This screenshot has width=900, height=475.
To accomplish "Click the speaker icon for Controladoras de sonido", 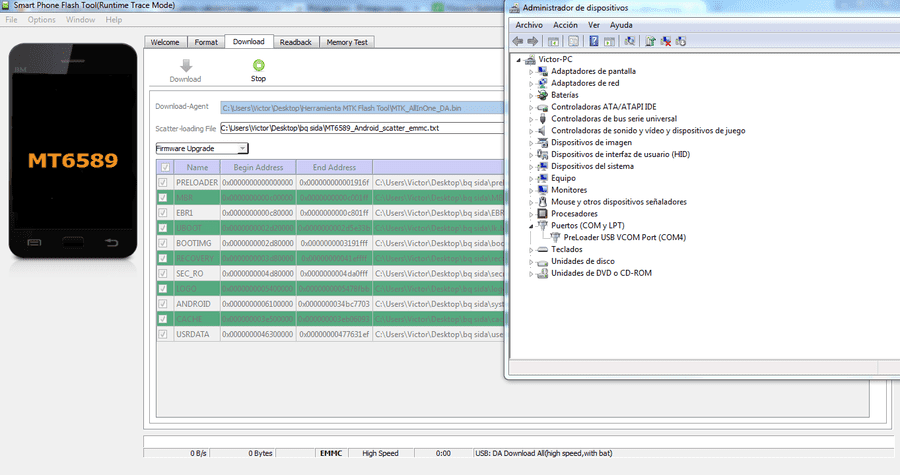I will (542, 131).
